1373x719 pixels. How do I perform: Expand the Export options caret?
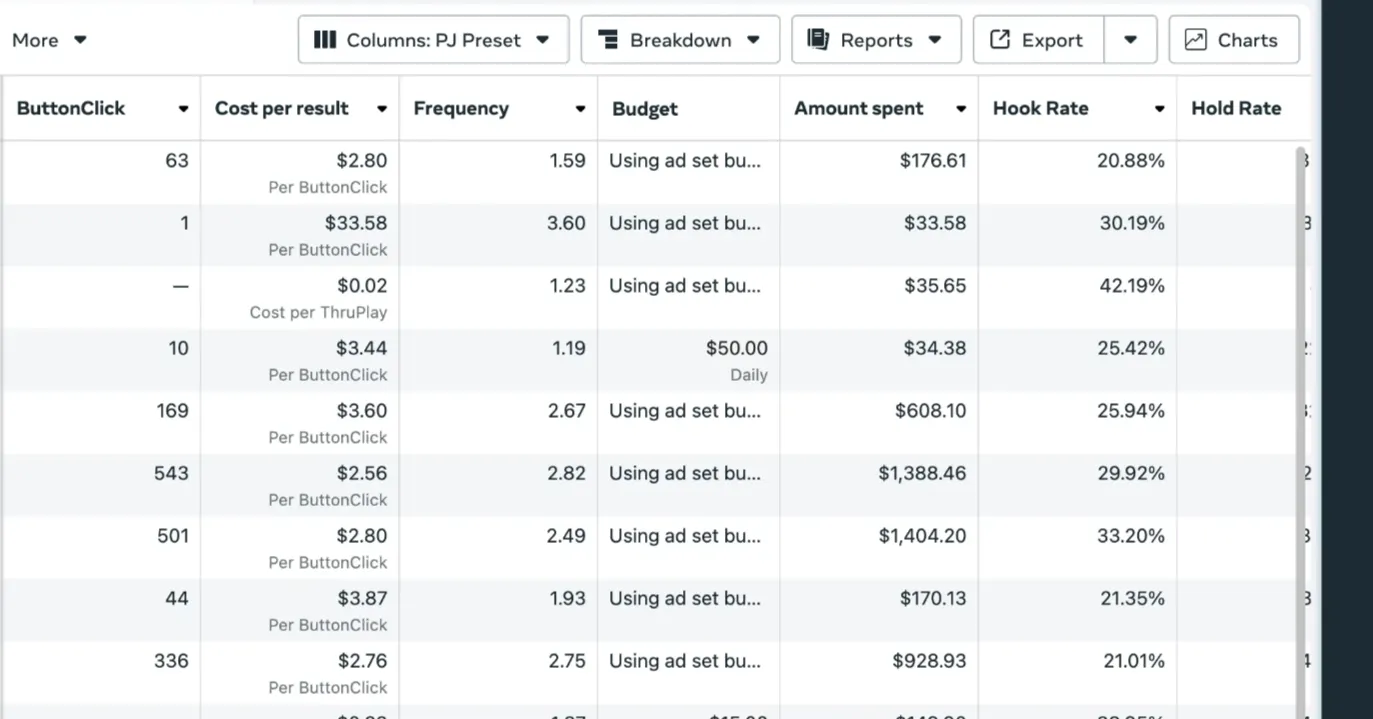(1130, 40)
